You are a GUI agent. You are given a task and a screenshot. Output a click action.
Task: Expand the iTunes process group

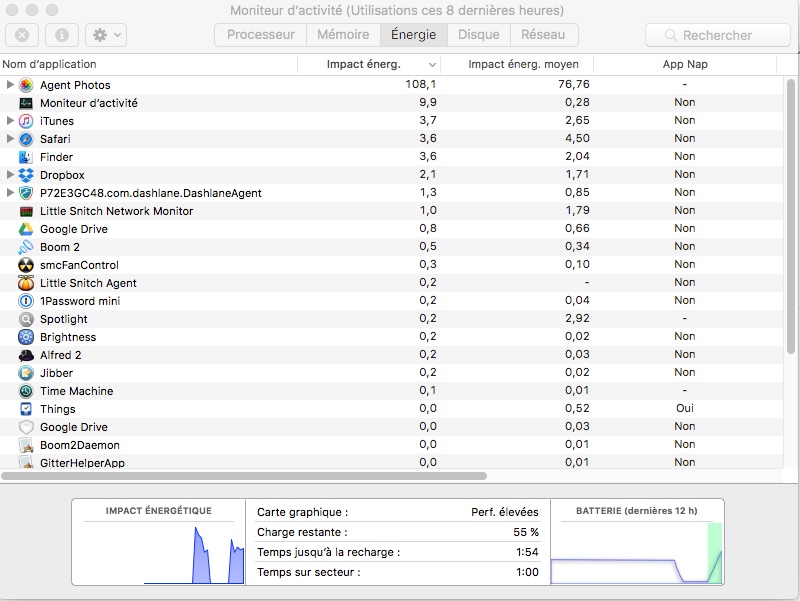pos(10,120)
